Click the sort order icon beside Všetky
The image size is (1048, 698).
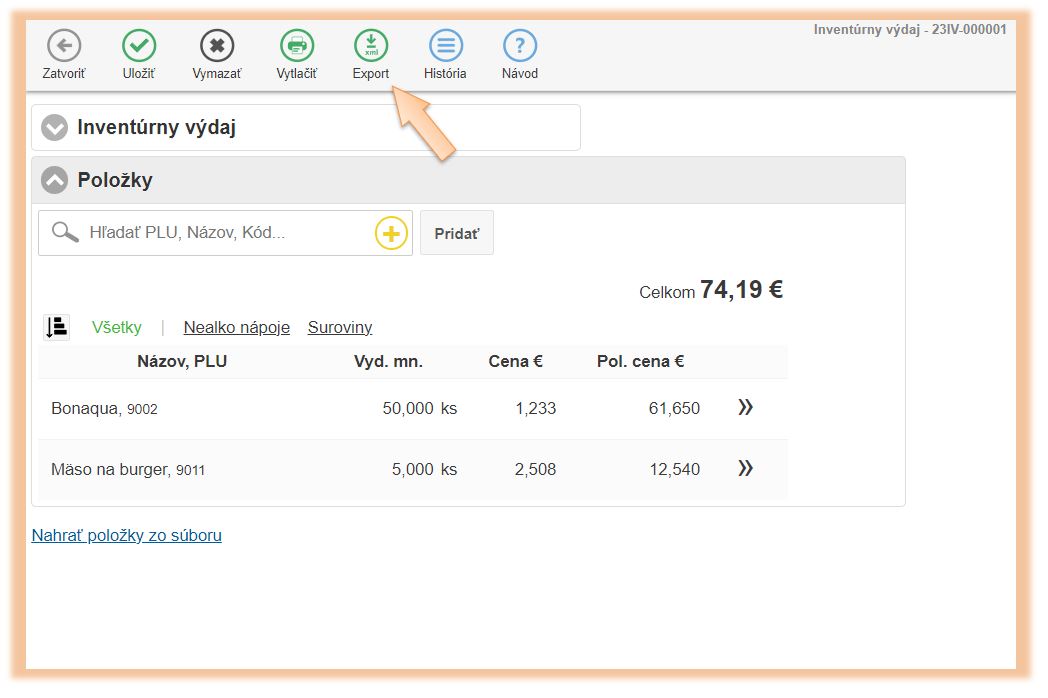pyautogui.click(x=57, y=327)
